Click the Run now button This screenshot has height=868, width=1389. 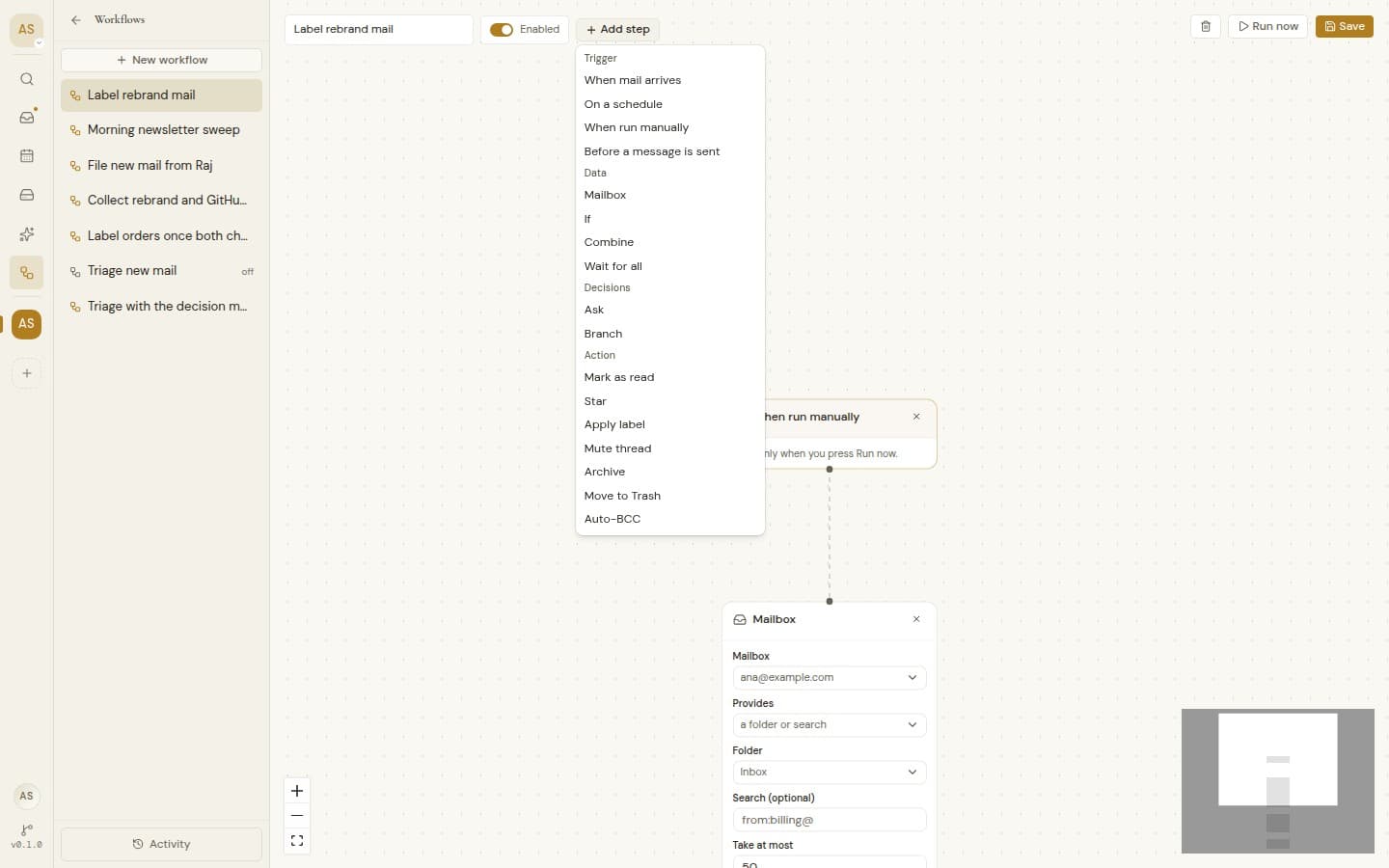[x=1268, y=27]
